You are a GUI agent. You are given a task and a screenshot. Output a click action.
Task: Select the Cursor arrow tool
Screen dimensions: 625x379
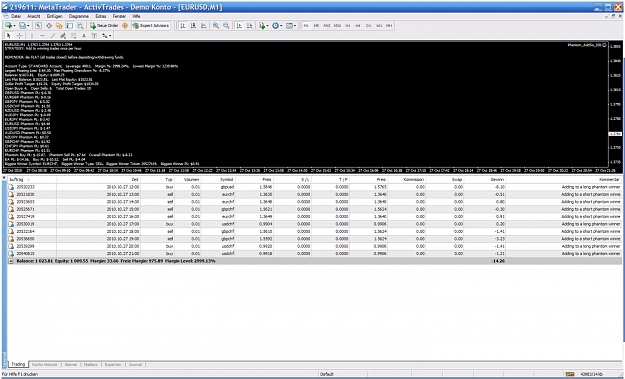pyautogui.click(x=8, y=35)
